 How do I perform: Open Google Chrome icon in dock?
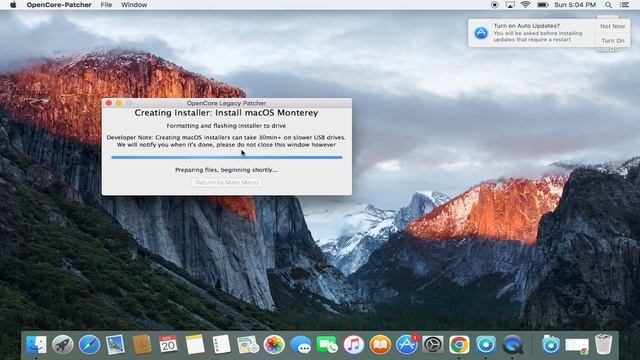(x=459, y=344)
